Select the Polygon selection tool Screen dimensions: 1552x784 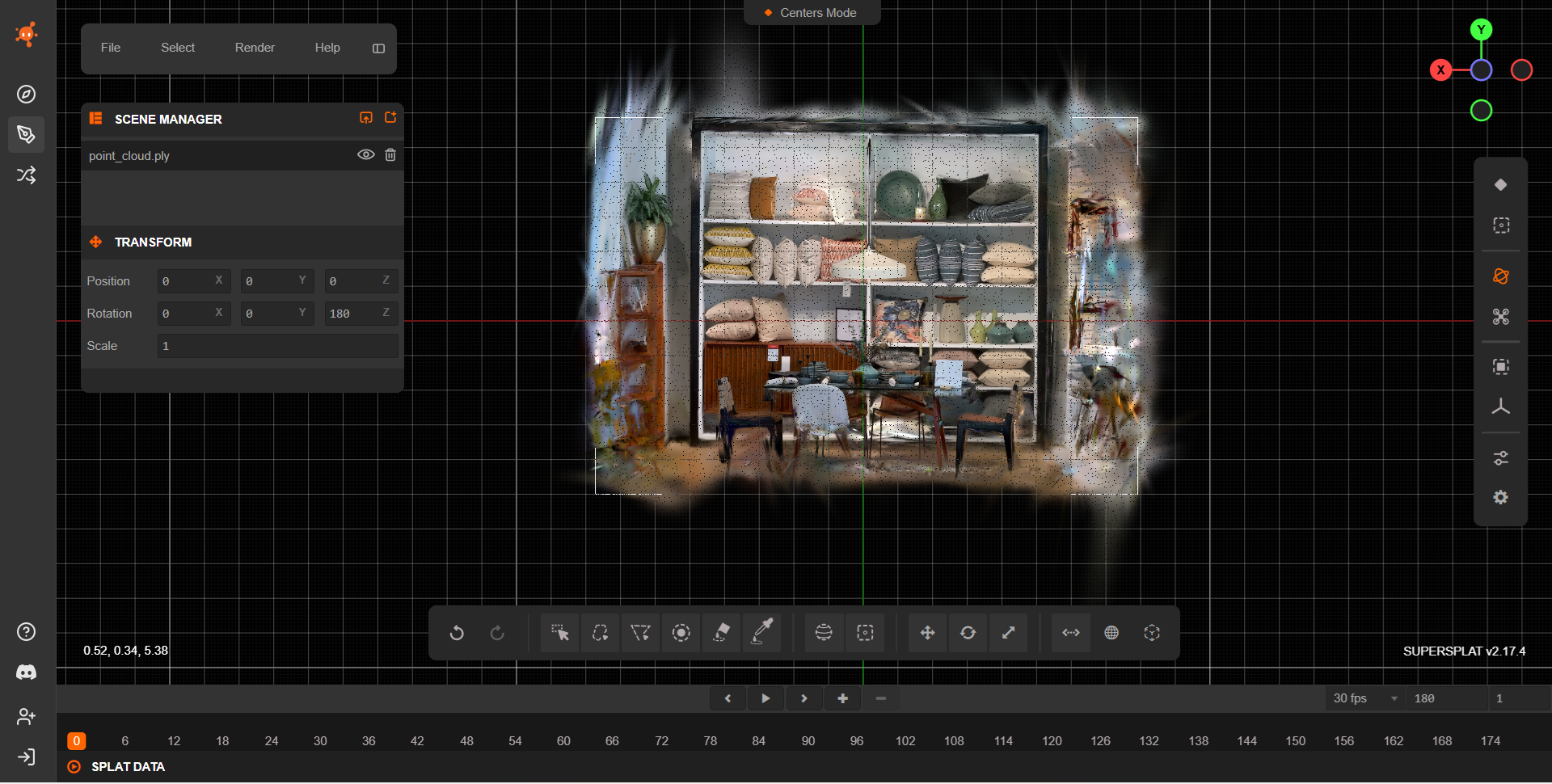click(640, 633)
